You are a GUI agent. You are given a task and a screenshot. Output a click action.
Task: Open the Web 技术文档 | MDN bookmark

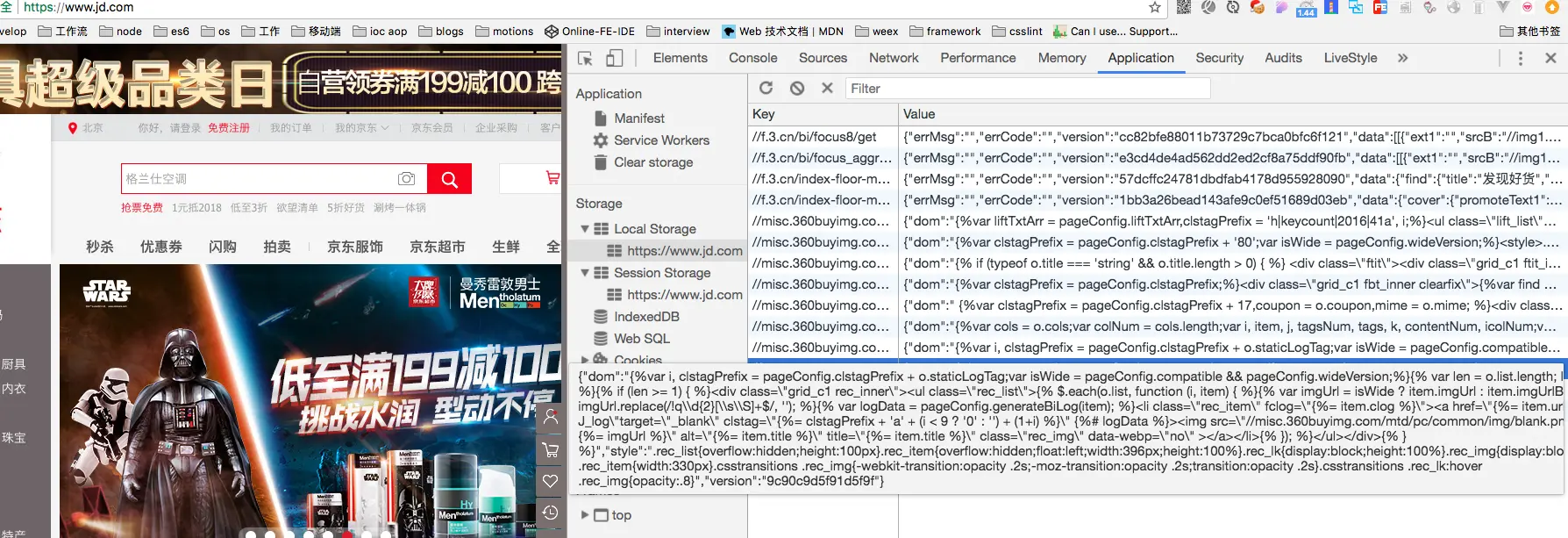[x=782, y=32]
